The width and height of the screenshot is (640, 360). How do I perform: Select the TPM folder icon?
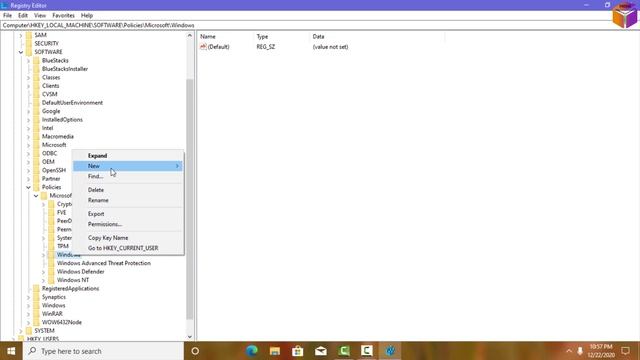pyautogui.click(x=51, y=246)
